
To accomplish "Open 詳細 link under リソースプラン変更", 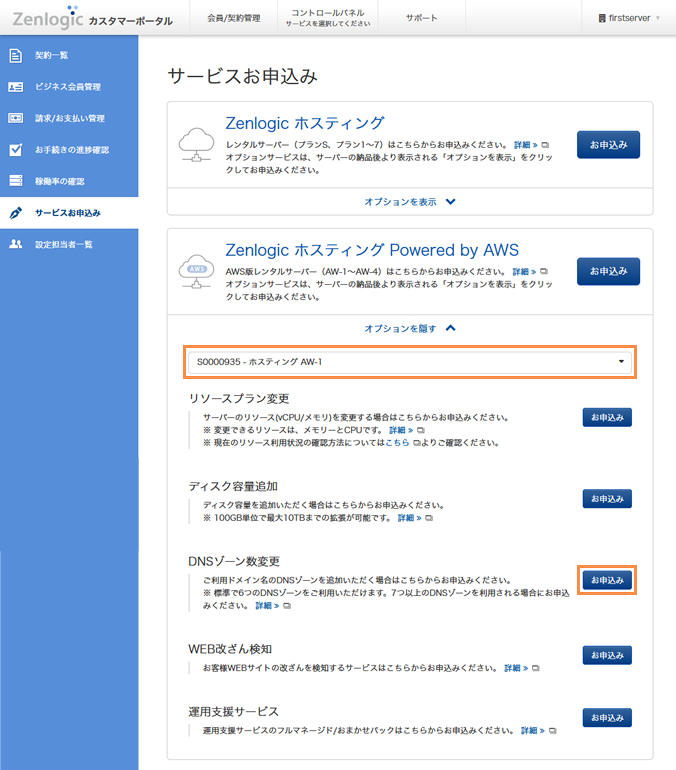I will pyautogui.click(x=401, y=430).
